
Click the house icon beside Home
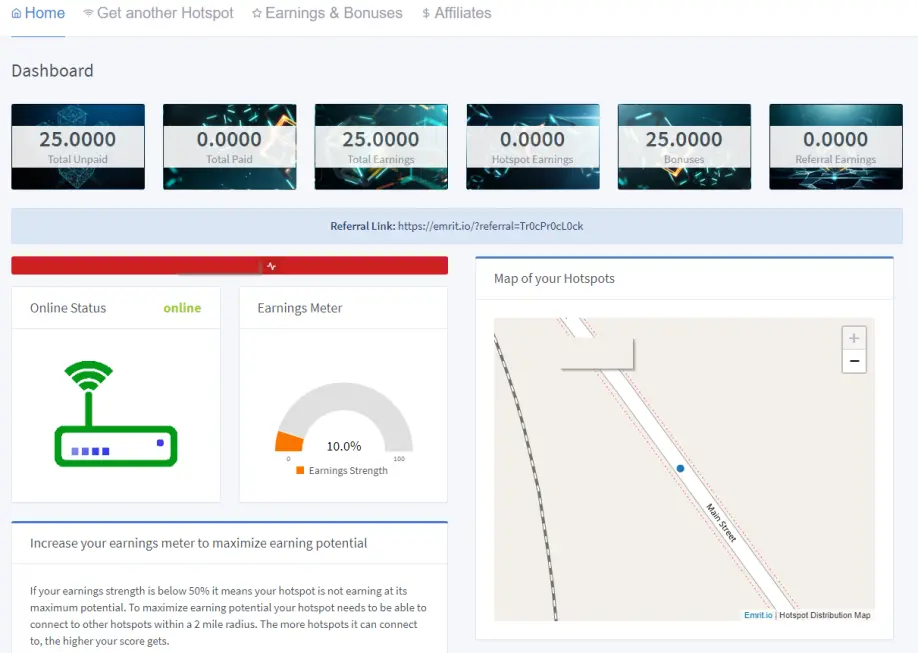coord(16,13)
